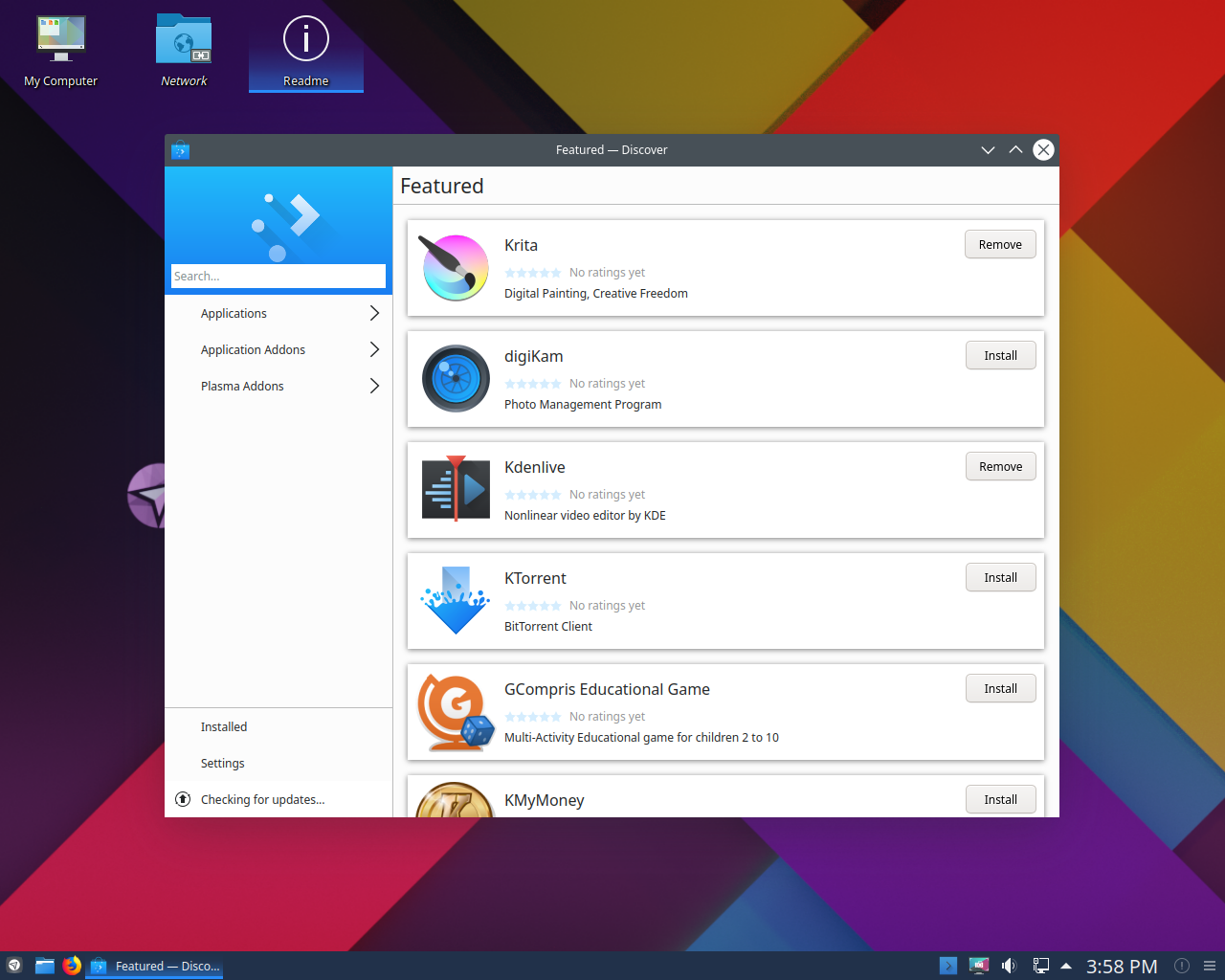The height and width of the screenshot is (980, 1225).
Task: Click the Checking for updates entry
Action: point(278,800)
